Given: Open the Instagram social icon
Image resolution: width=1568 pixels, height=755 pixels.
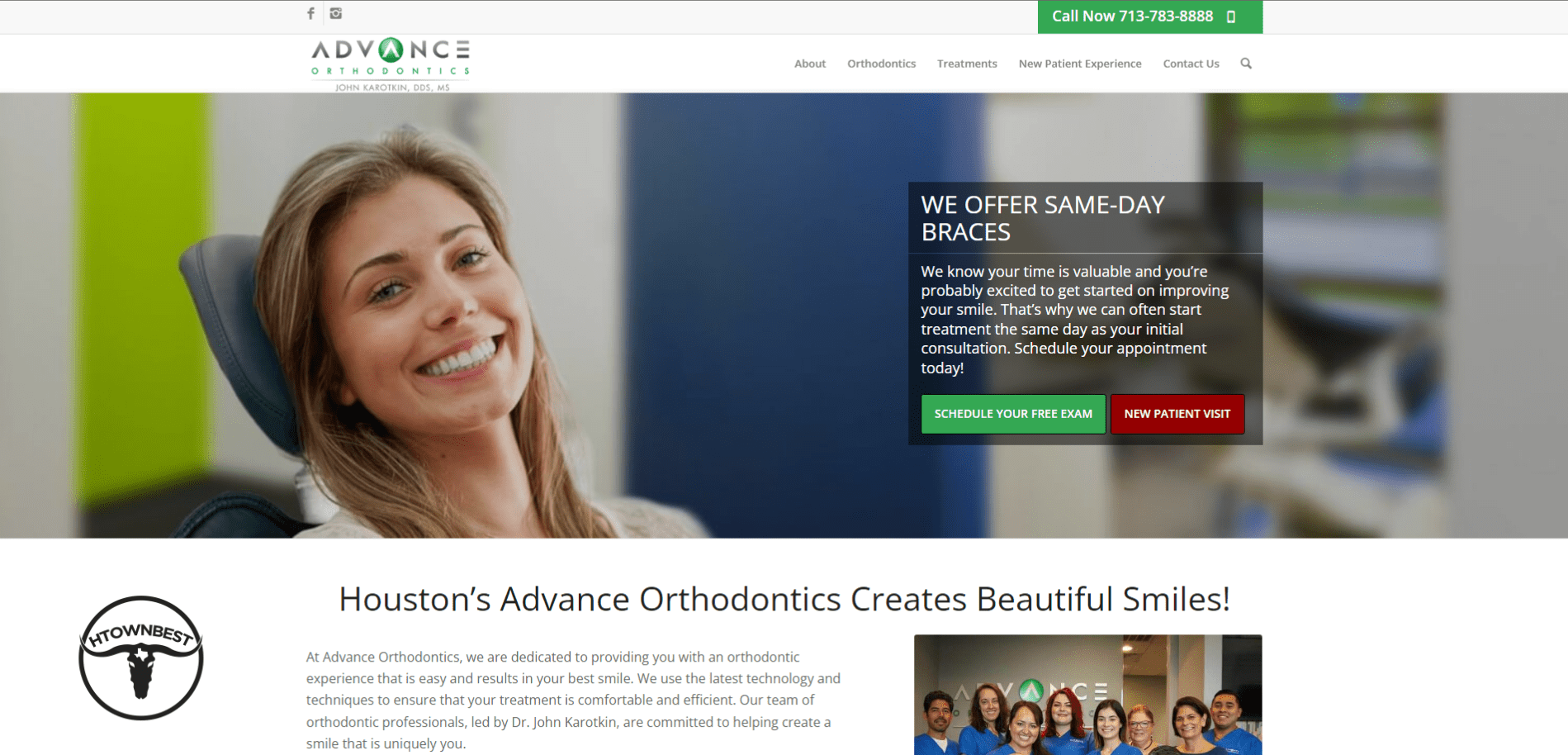Looking at the screenshot, I should (x=335, y=13).
